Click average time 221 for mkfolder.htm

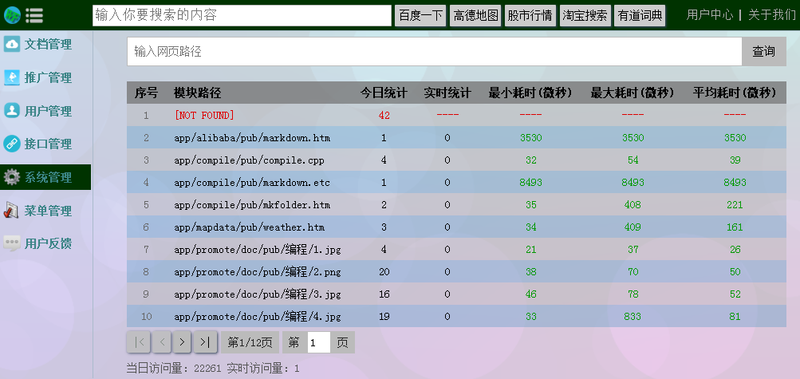735,205
